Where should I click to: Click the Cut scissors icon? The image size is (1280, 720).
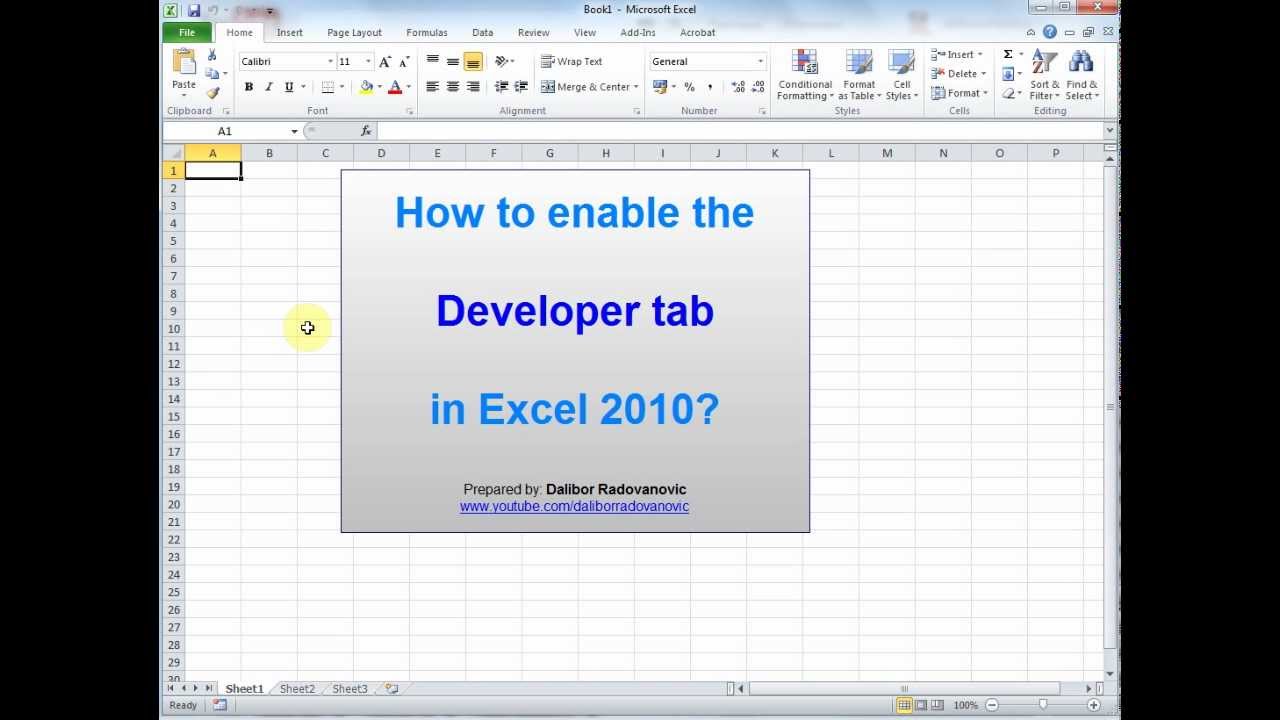(212, 55)
